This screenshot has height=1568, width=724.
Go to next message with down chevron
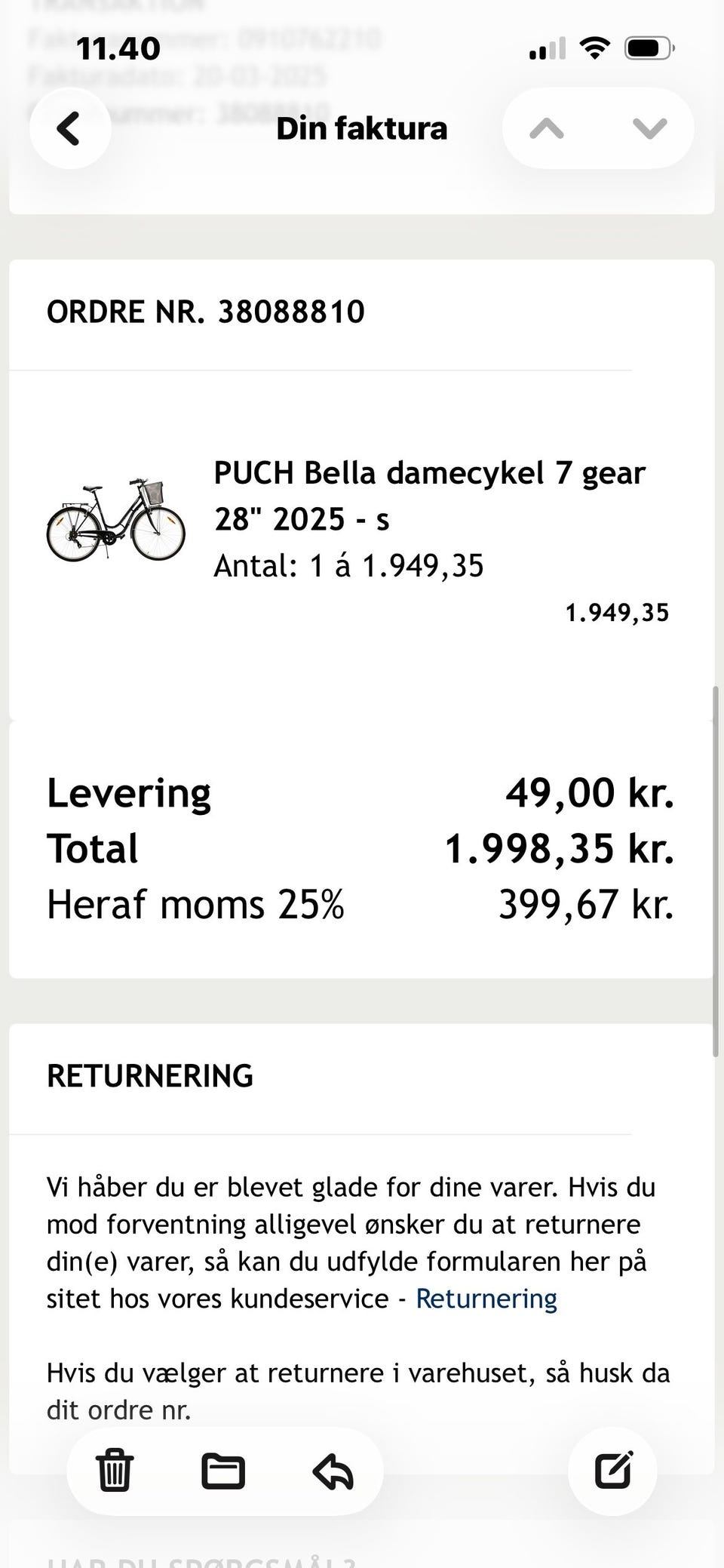pyautogui.click(x=649, y=128)
